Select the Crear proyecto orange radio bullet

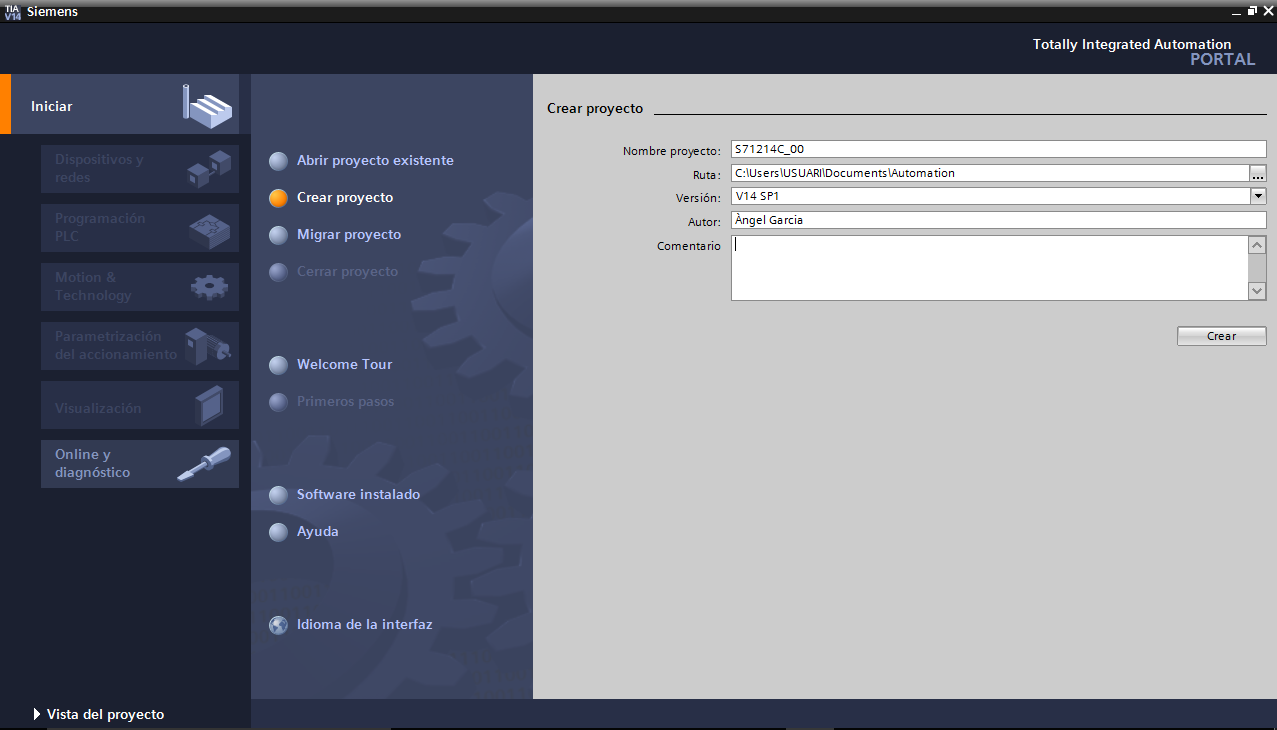[278, 198]
